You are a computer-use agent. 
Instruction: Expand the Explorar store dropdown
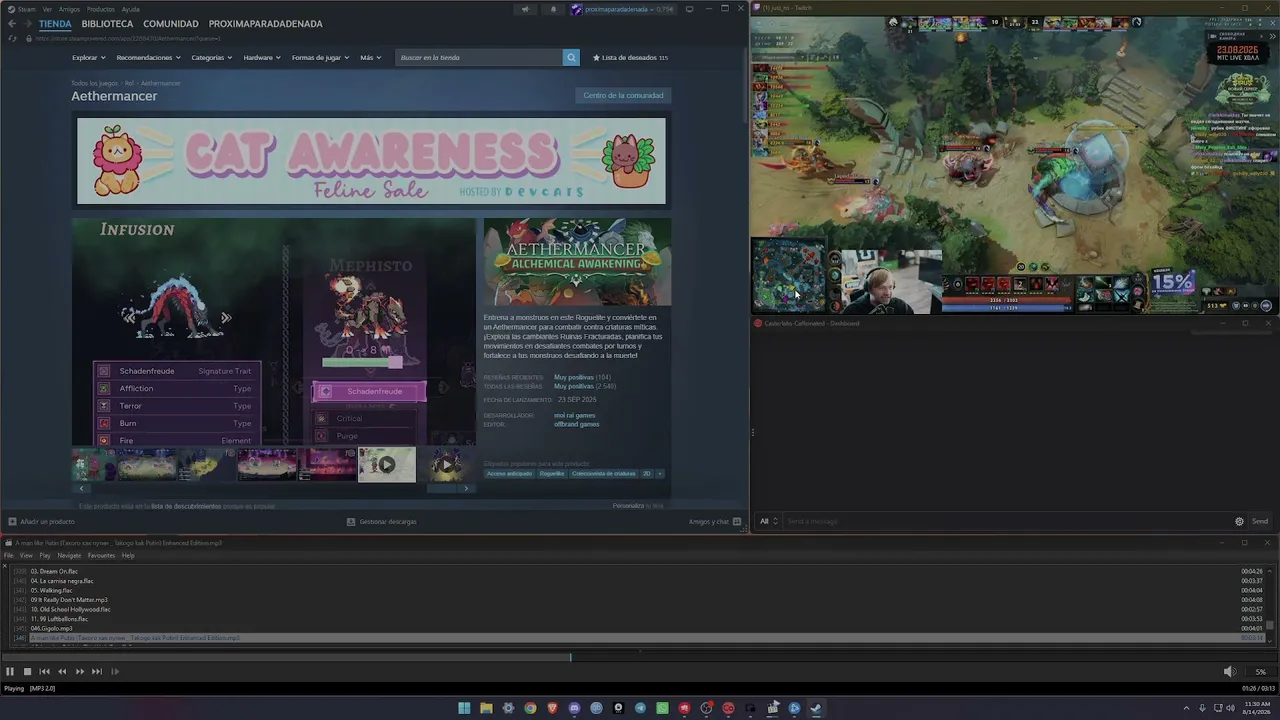(88, 58)
